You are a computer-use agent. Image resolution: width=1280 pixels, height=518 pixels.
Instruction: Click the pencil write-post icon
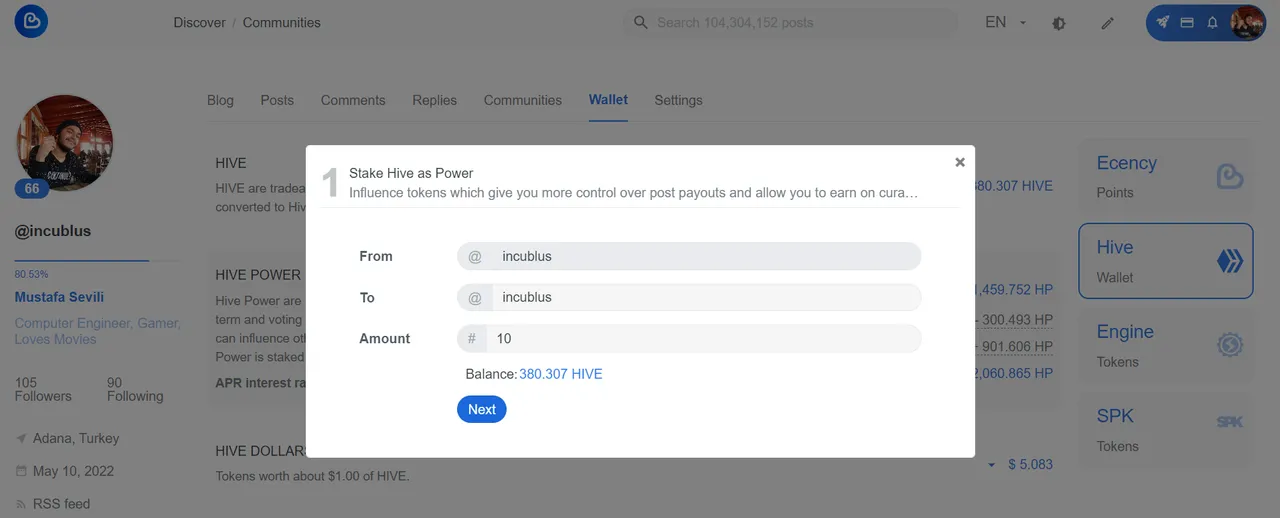tap(1107, 23)
